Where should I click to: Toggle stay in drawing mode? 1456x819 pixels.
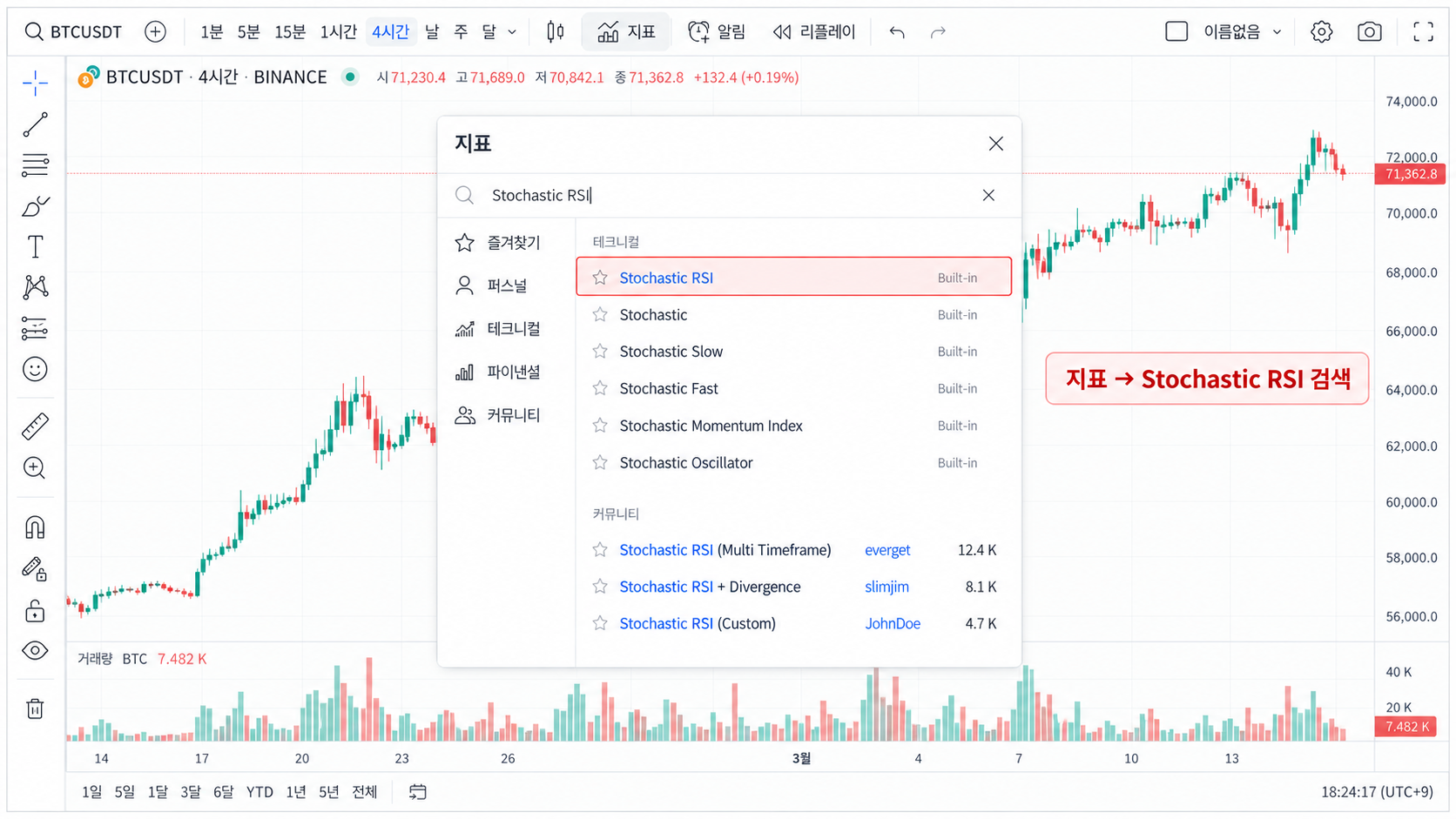(x=35, y=569)
